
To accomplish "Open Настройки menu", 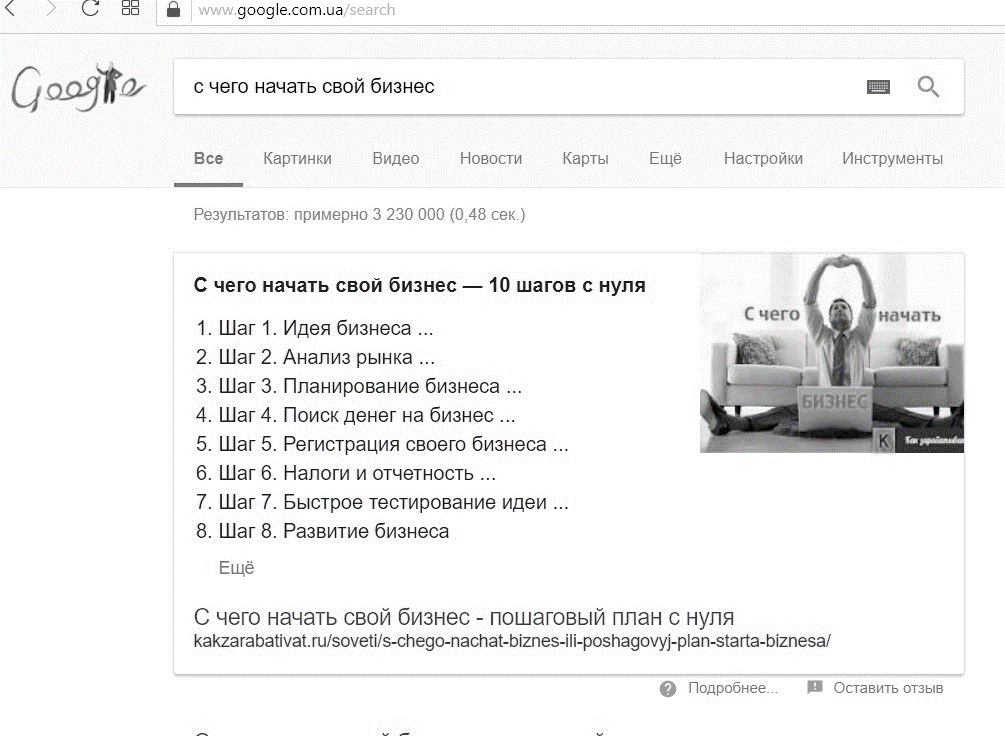I will point(763,158).
